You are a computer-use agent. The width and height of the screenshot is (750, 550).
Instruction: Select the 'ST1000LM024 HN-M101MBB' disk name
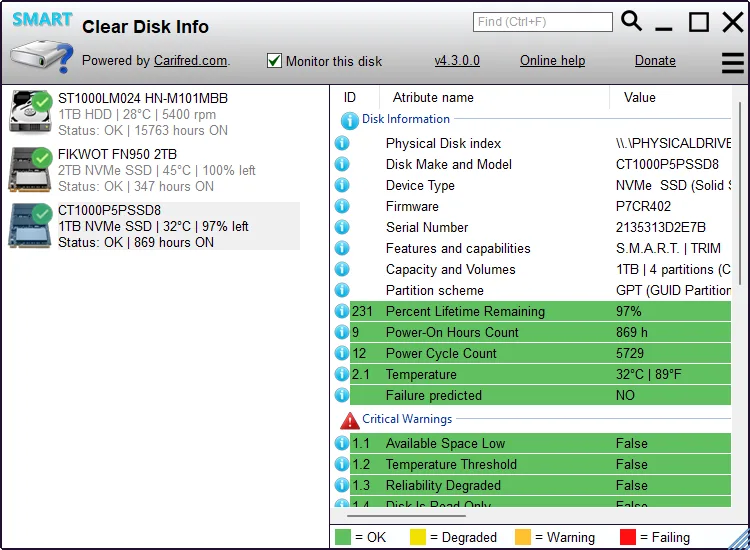(x=143, y=98)
